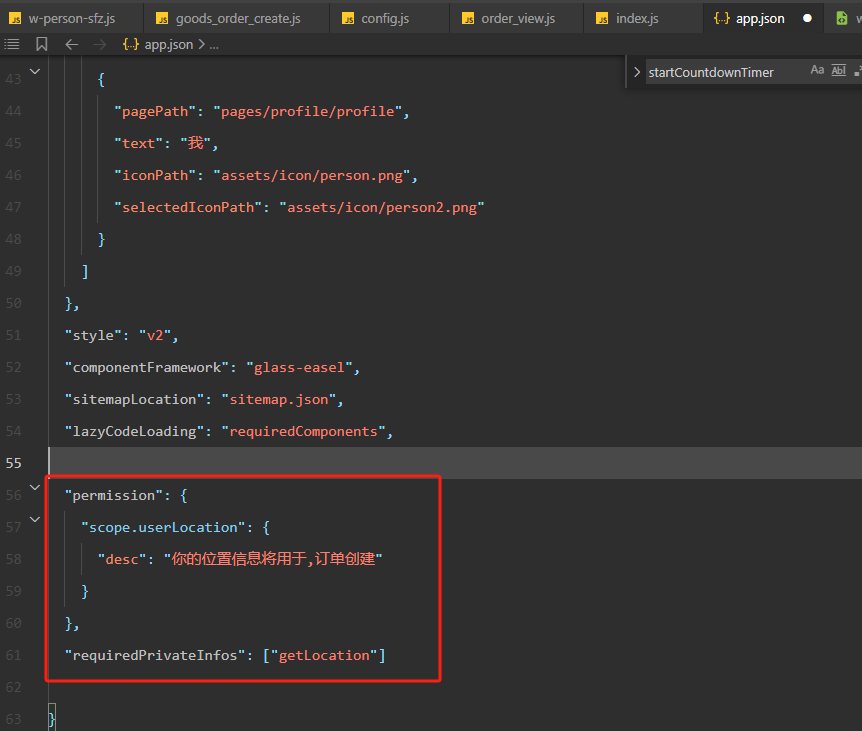
Task: Click the "你的位置信息将用于,订单创建" string
Action: pyautogui.click(x=273, y=559)
